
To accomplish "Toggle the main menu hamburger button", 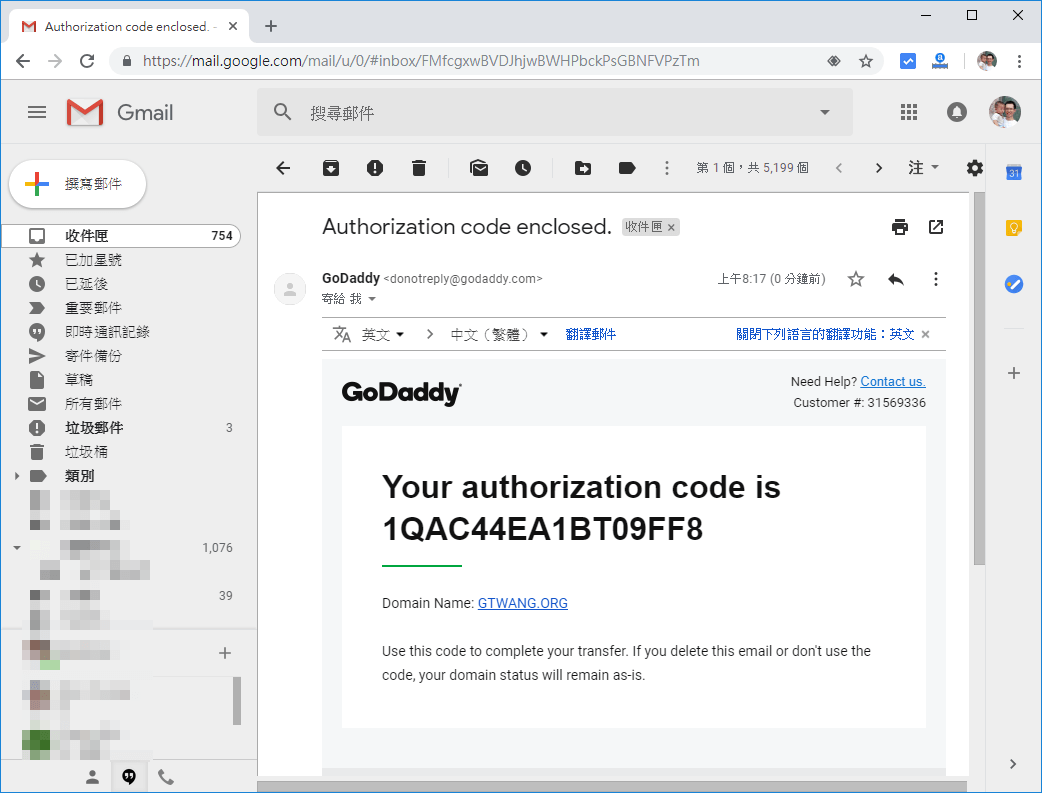I will pyautogui.click(x=37, y=113).
